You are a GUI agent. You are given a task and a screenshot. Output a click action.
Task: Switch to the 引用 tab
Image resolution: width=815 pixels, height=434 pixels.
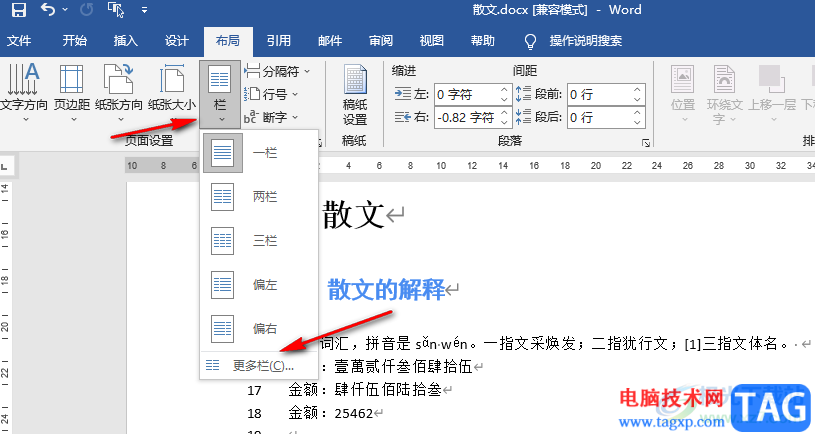click(279, 41)
